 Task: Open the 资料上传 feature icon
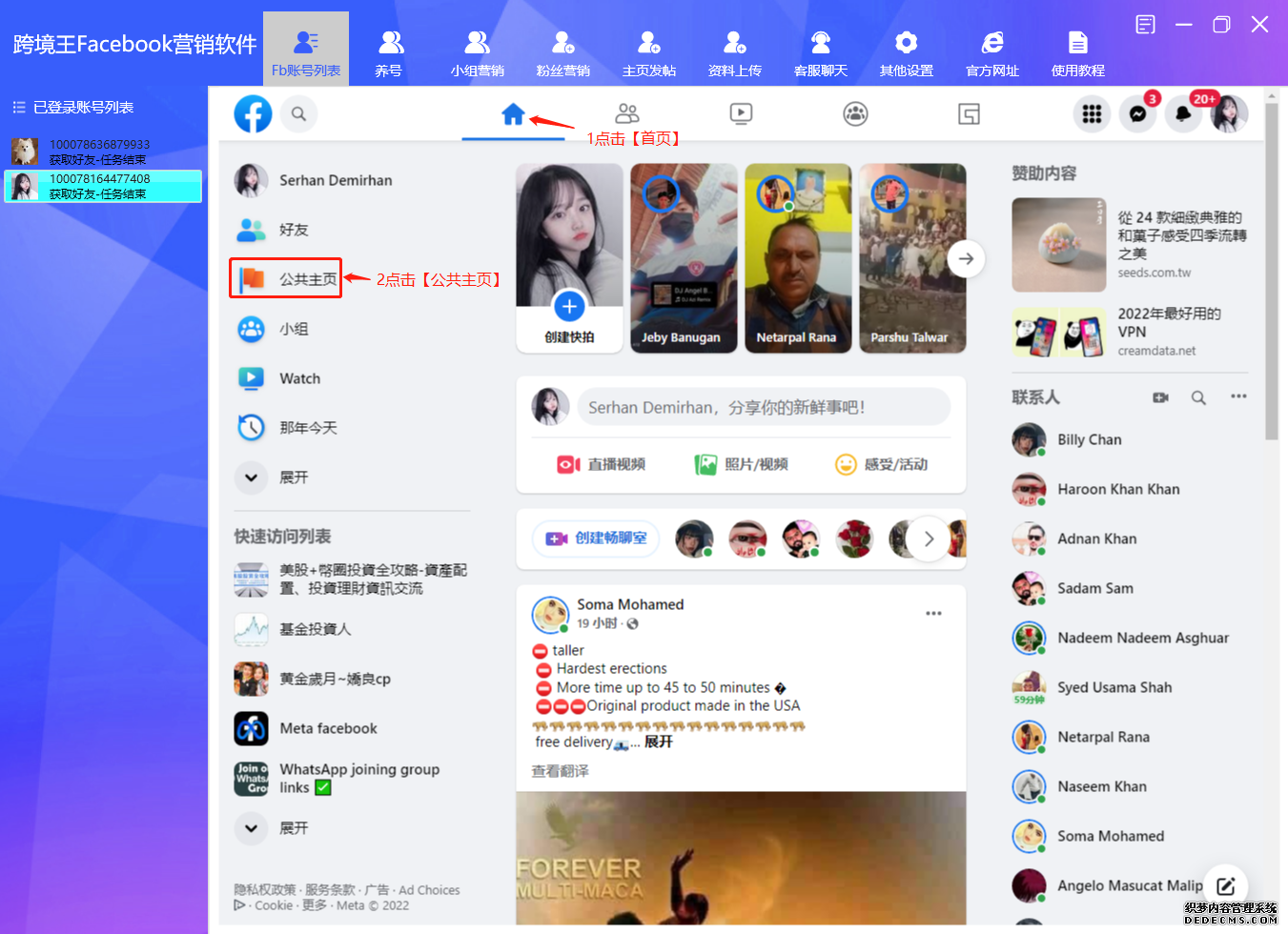pyautogui.click(x=734, y=48)
